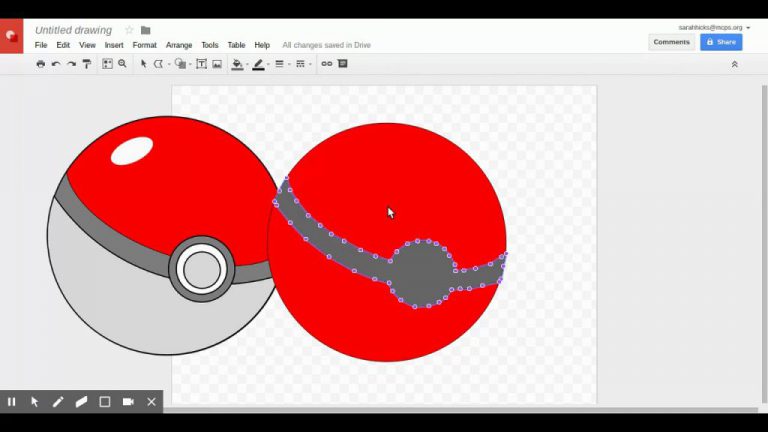Expand line color dropdown arrow

click(268, 64)
